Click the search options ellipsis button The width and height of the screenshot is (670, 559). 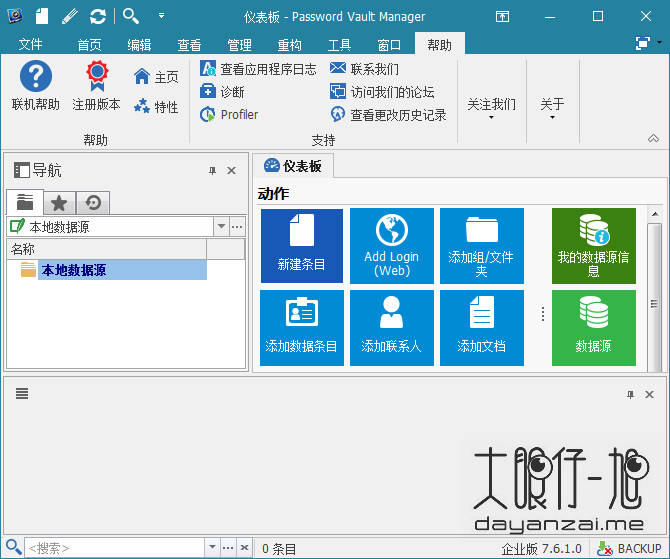pos(228,547)
